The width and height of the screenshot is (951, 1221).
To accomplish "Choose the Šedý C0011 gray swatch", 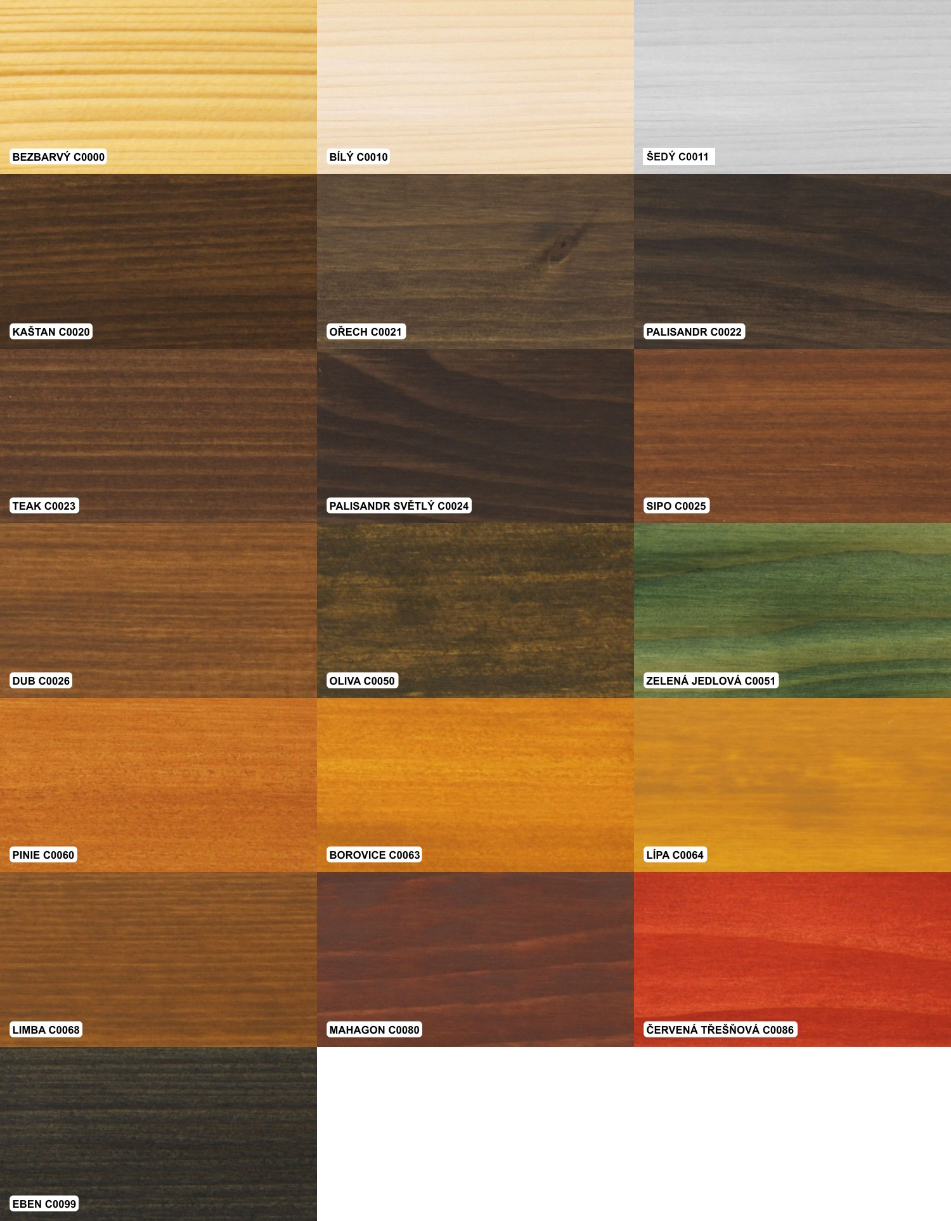I will (792, 80).
